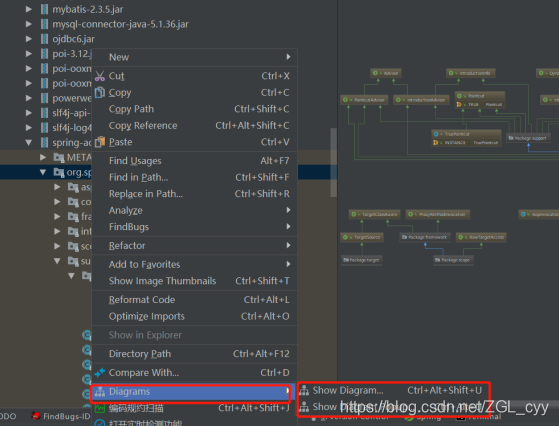This screenshot has height=426, width=559.
Task: Select the RawTargetAccess diagram node
Action: [x=481, y=237]
